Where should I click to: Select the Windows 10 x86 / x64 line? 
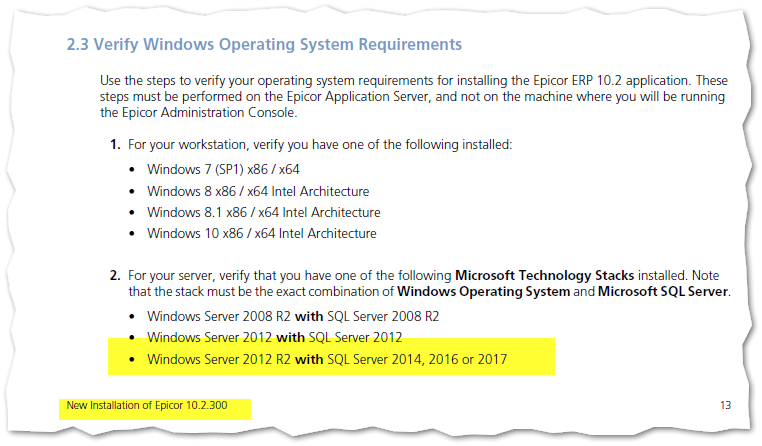pos(261,233)
